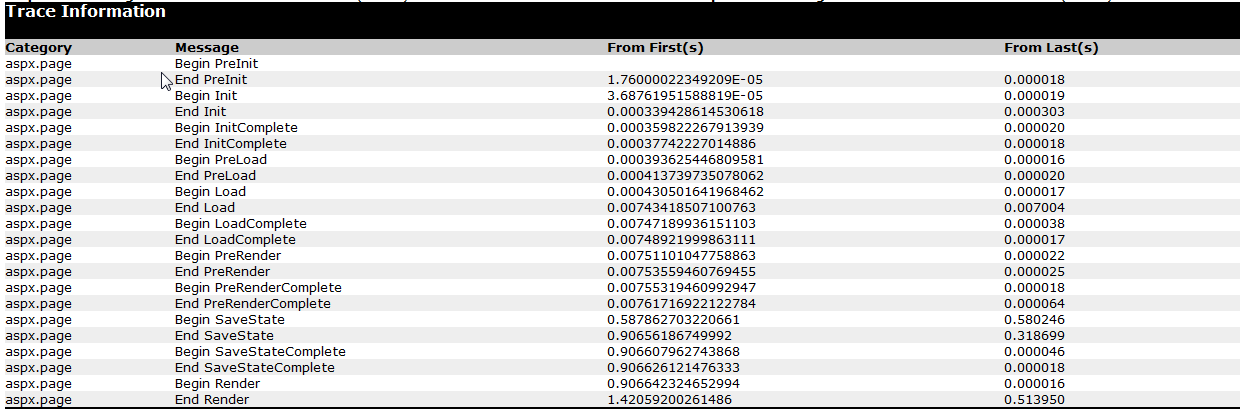
Task: Select the End PreInit message cell
Action: 211,79
